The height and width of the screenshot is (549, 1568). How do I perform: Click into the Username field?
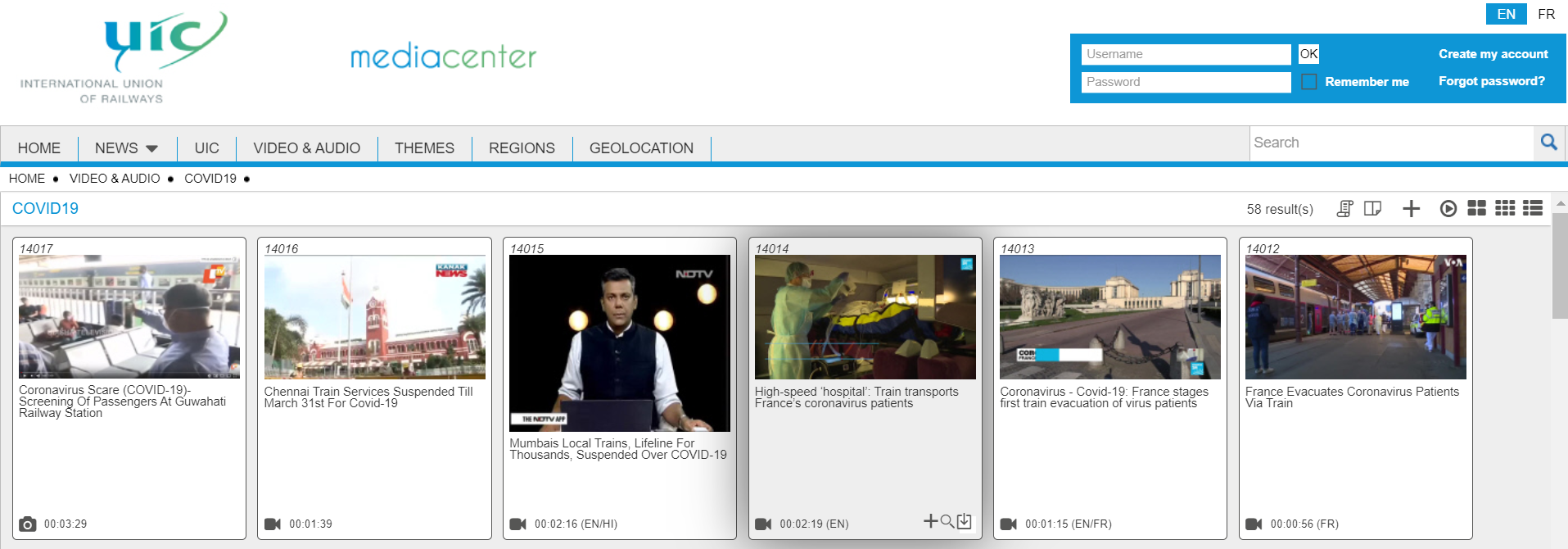(x=1186, y=54)
